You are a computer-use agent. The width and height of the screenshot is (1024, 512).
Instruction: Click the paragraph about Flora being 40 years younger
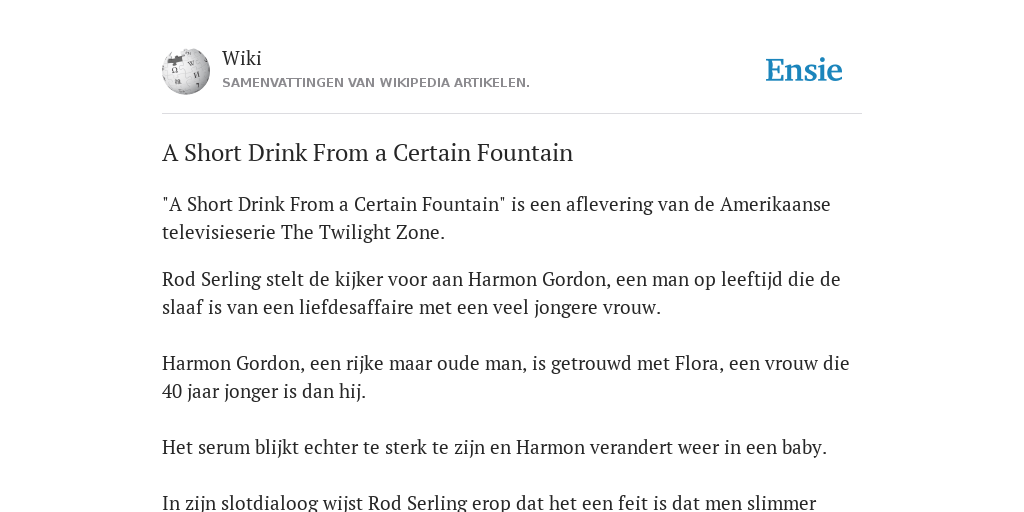point(505,377)
